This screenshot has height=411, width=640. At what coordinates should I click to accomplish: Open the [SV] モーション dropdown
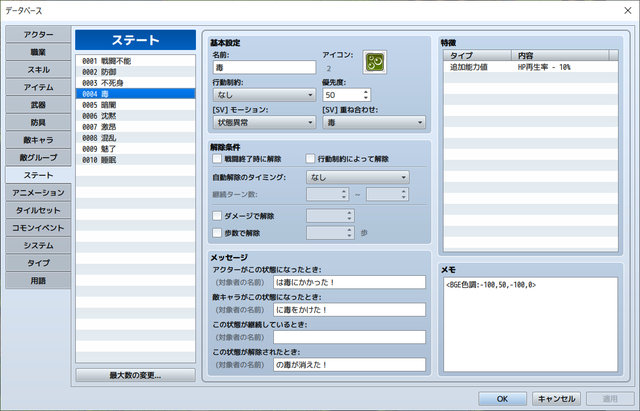click(264, 122)
